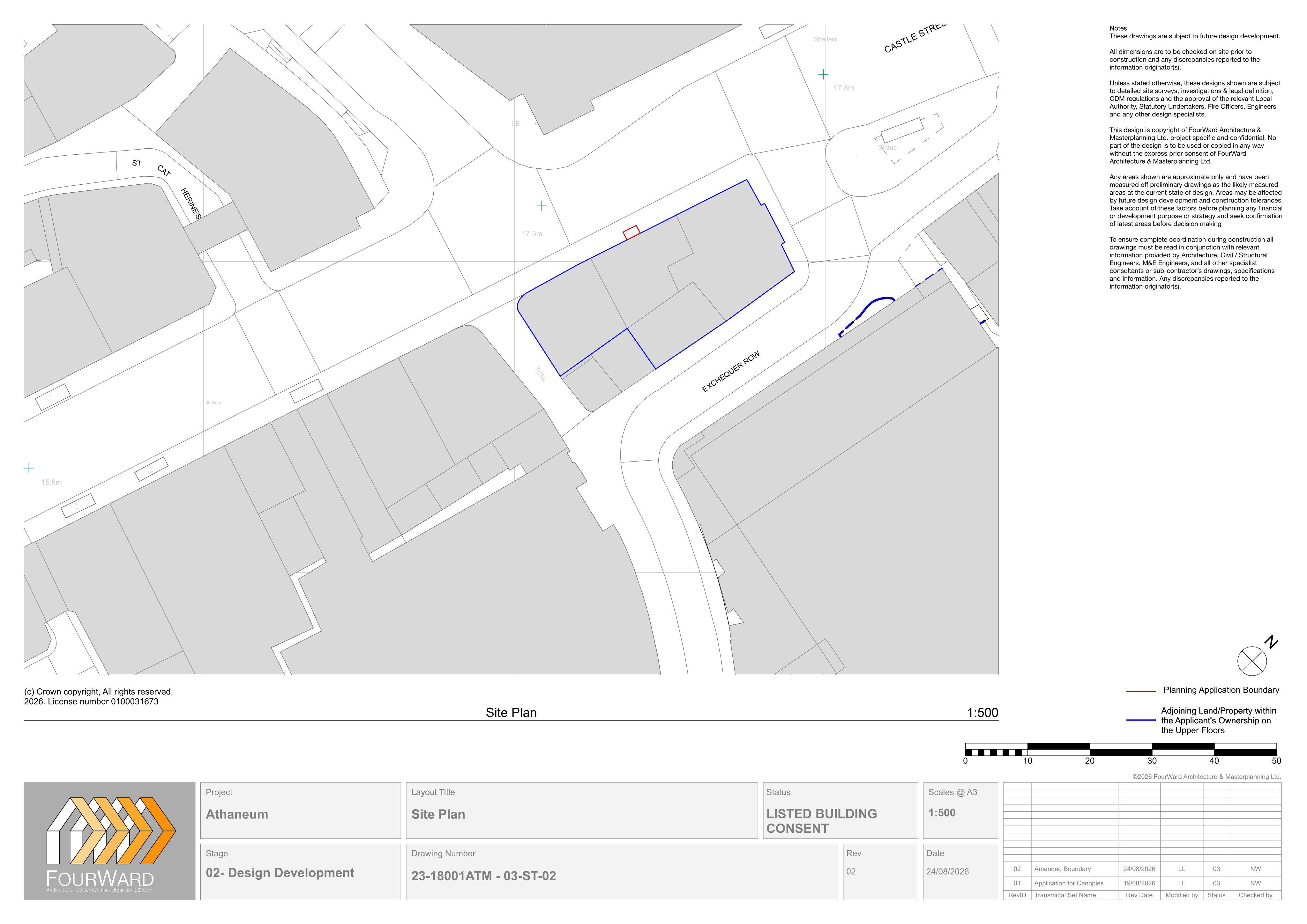Click the Modified by column header

(x=1182, y=896)
